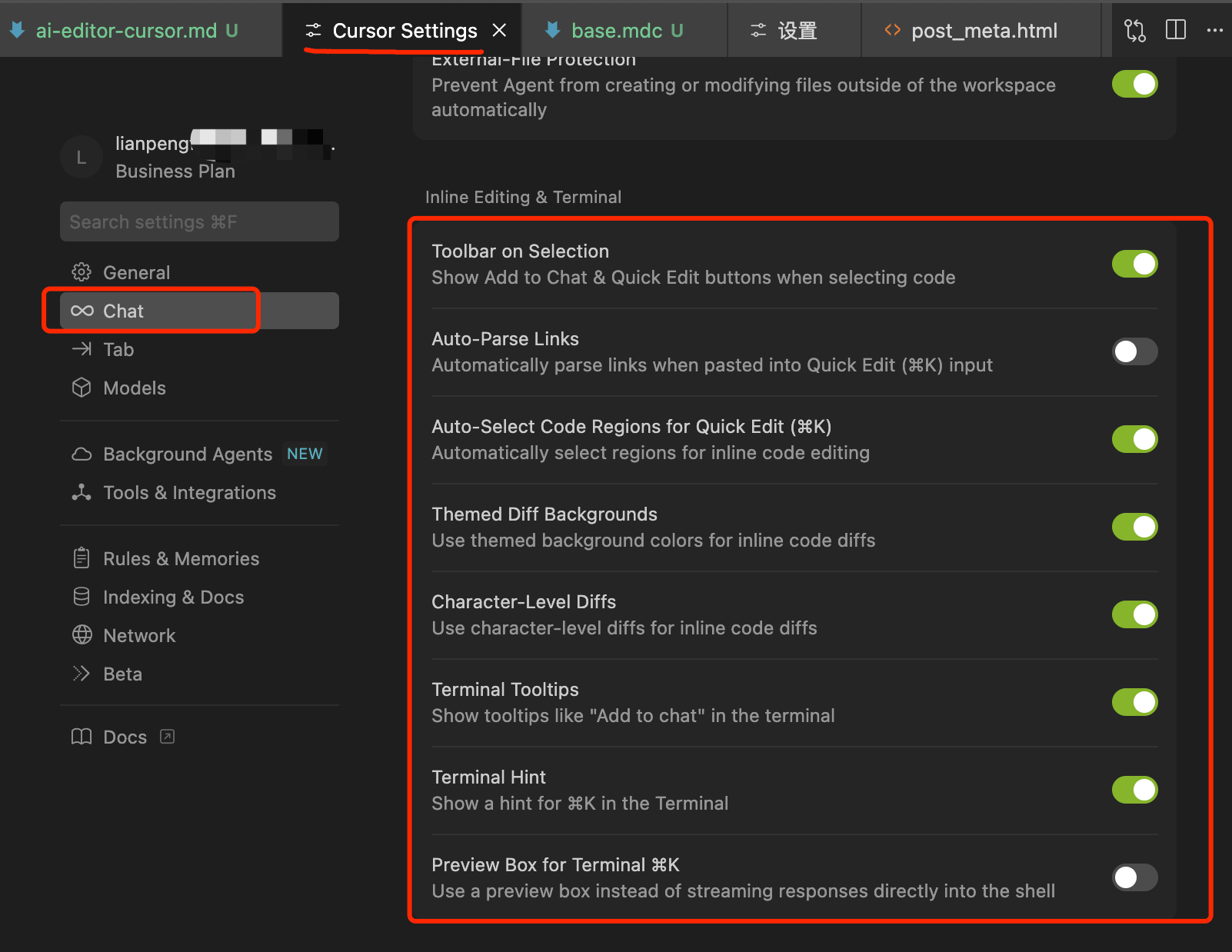The image size is (1232, 952).
Task: Click the Business Plan label
Action: pyautogui.click(x=175, y=171)
